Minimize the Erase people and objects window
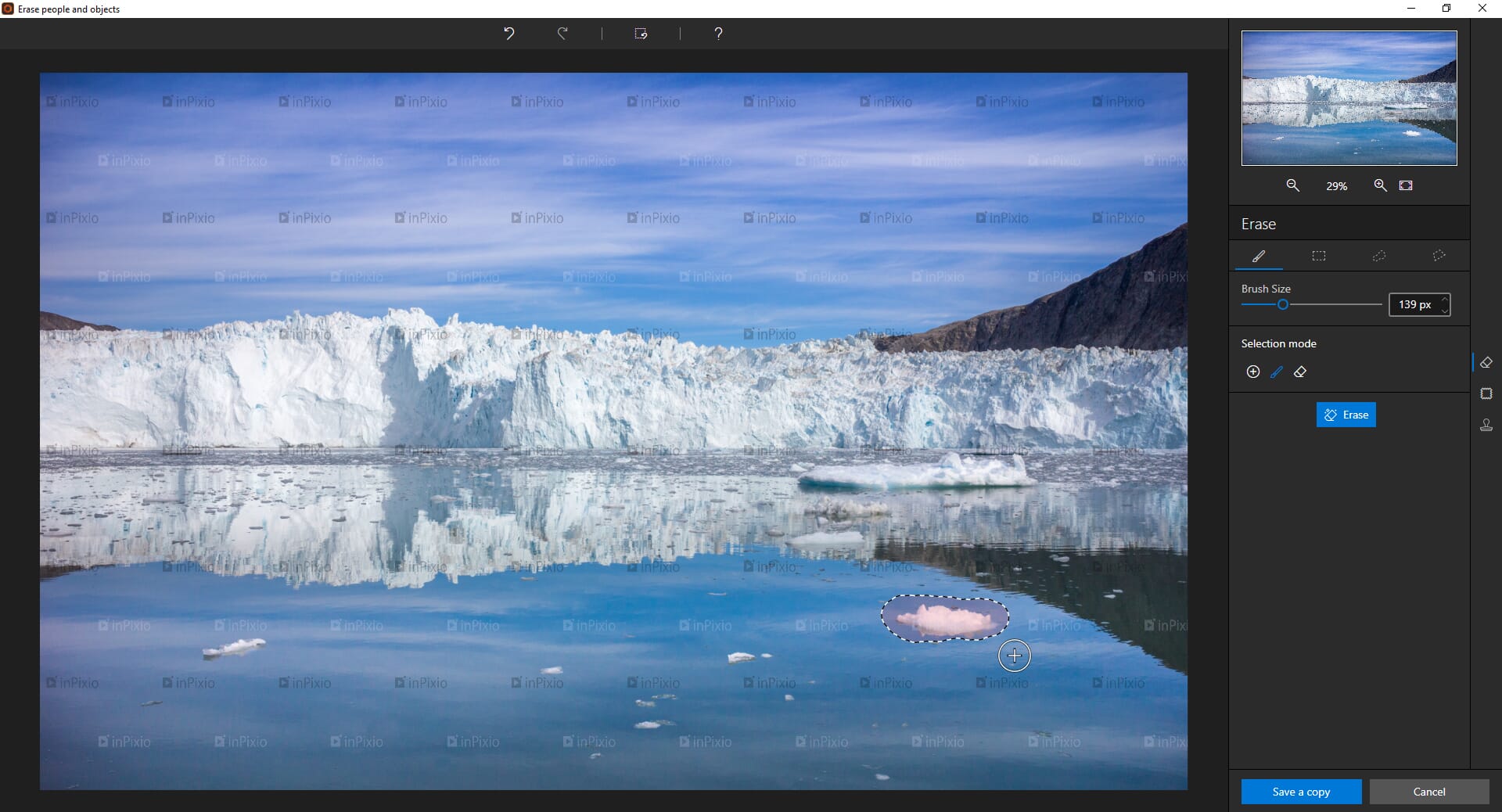Viewport: 1502px width, 812px height. click(1411, 9)
